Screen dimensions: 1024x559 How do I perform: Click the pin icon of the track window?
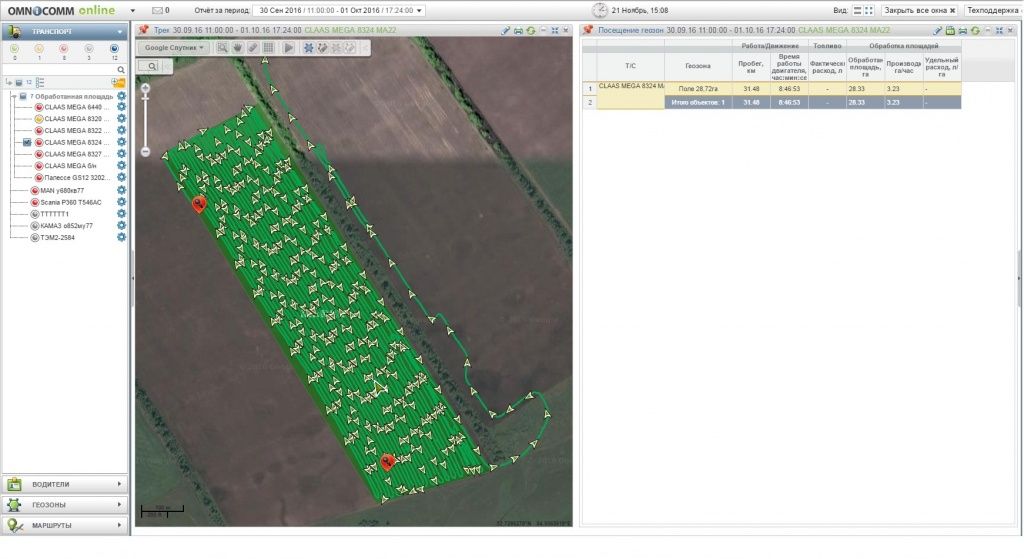(x=144, y=30)
